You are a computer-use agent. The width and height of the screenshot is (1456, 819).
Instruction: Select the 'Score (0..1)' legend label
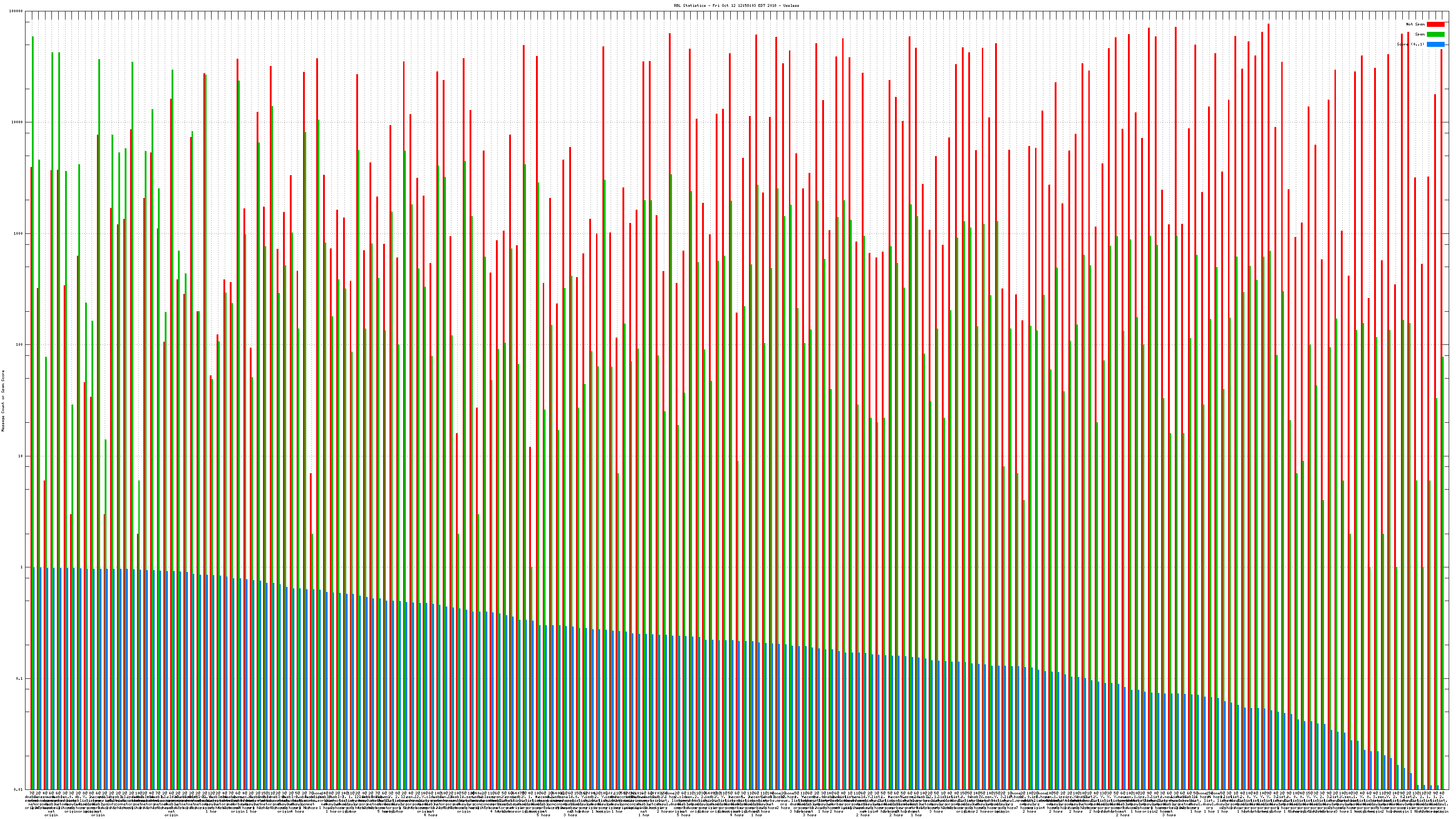(1410, 44)
